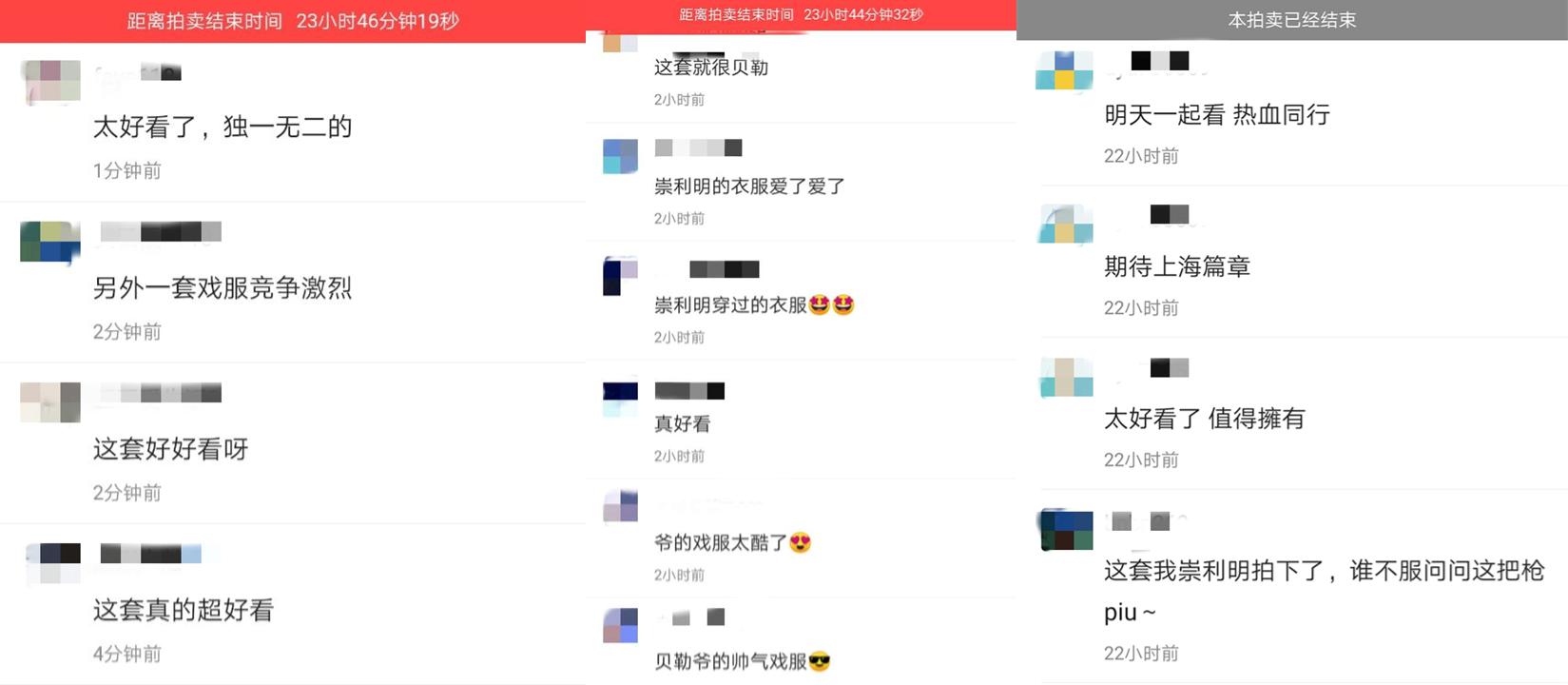Select the comment 这套就很贝勒
This screenshot has height=685, width=1568.
click(711, 68)
